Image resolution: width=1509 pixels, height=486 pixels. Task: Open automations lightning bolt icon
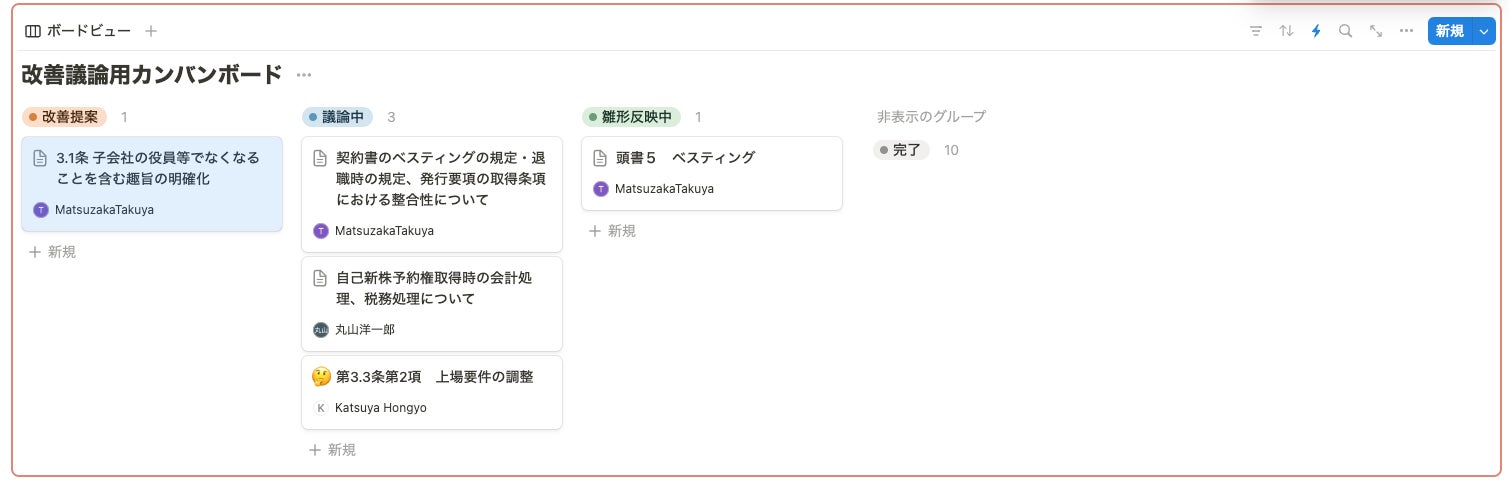[1316, 31]
